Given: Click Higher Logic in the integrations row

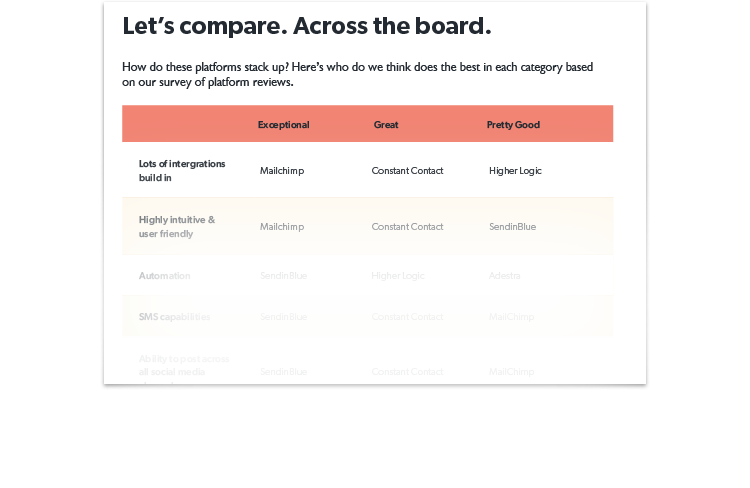Looking at the screenshot, I should [515, 171].
